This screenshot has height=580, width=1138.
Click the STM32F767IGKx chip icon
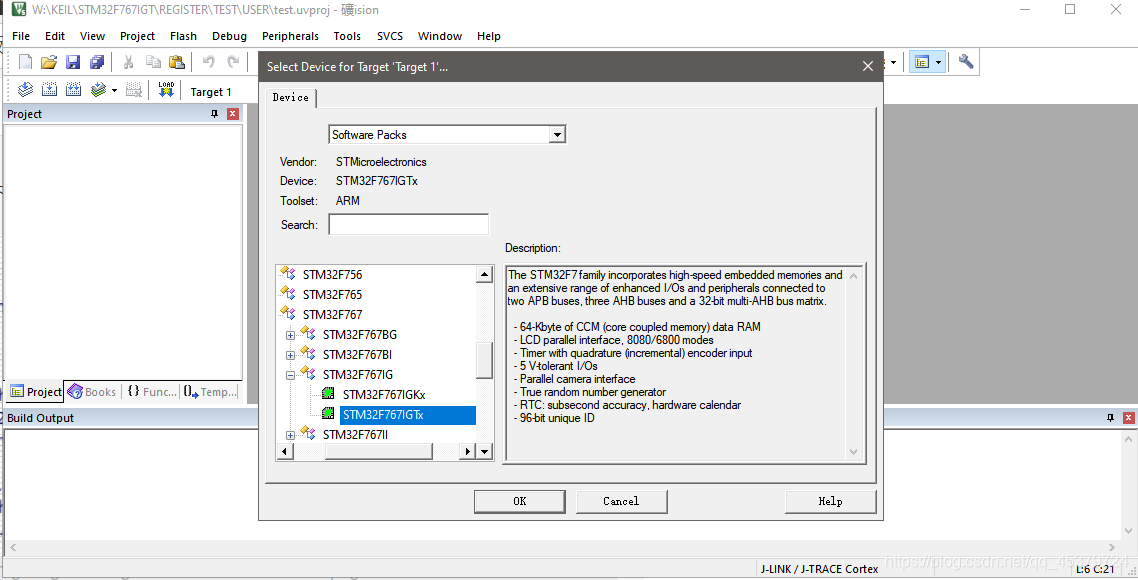[328, 394]
